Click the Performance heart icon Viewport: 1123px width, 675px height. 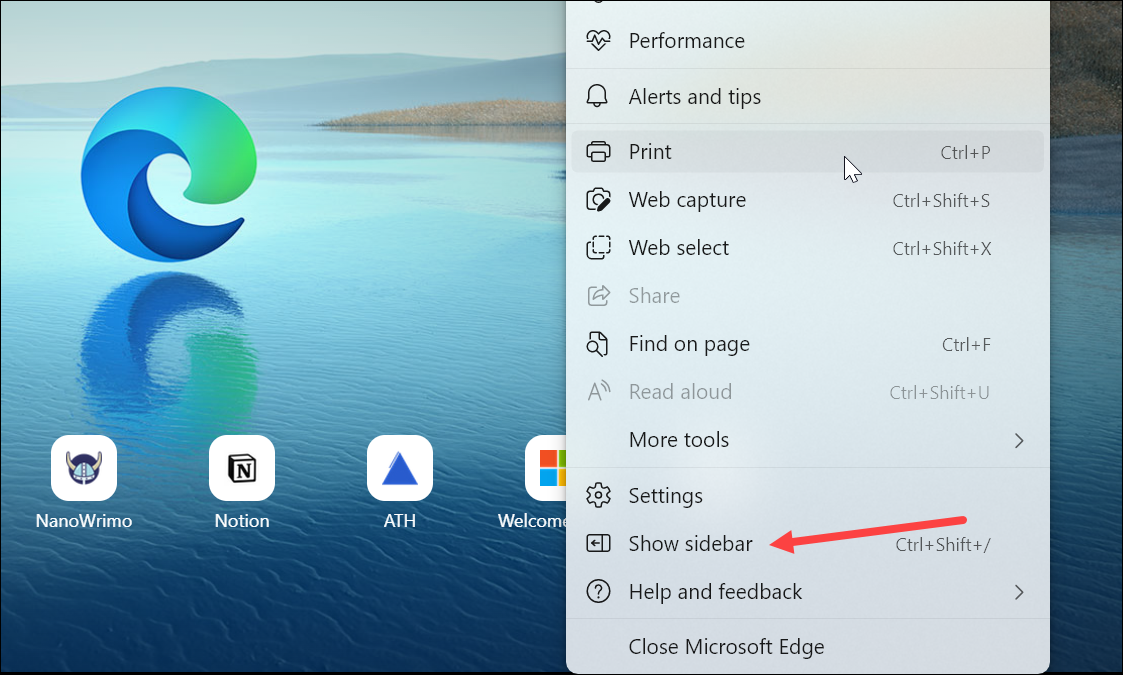coord(598,40)
